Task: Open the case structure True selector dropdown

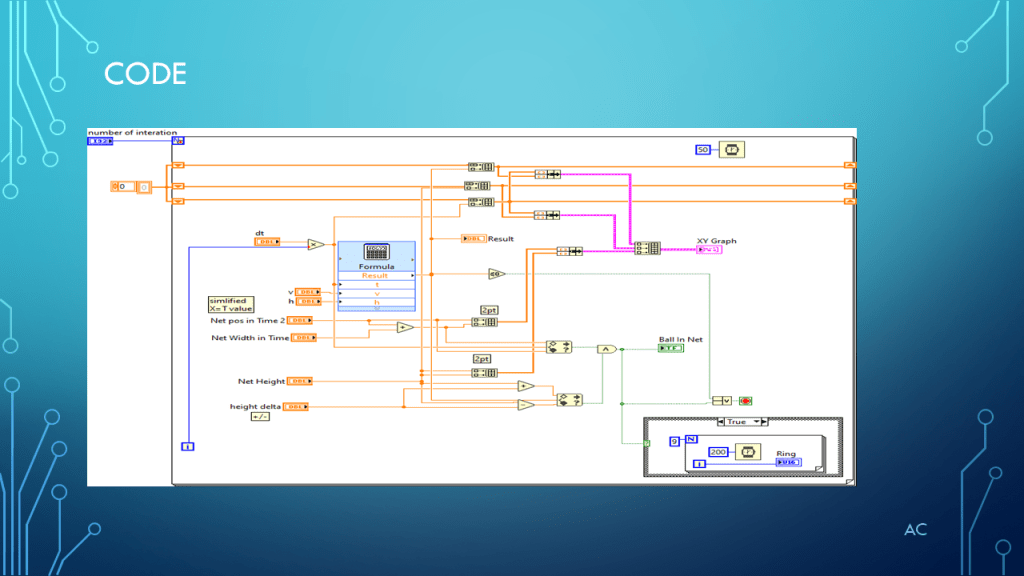Action: (x=740, y=422)
